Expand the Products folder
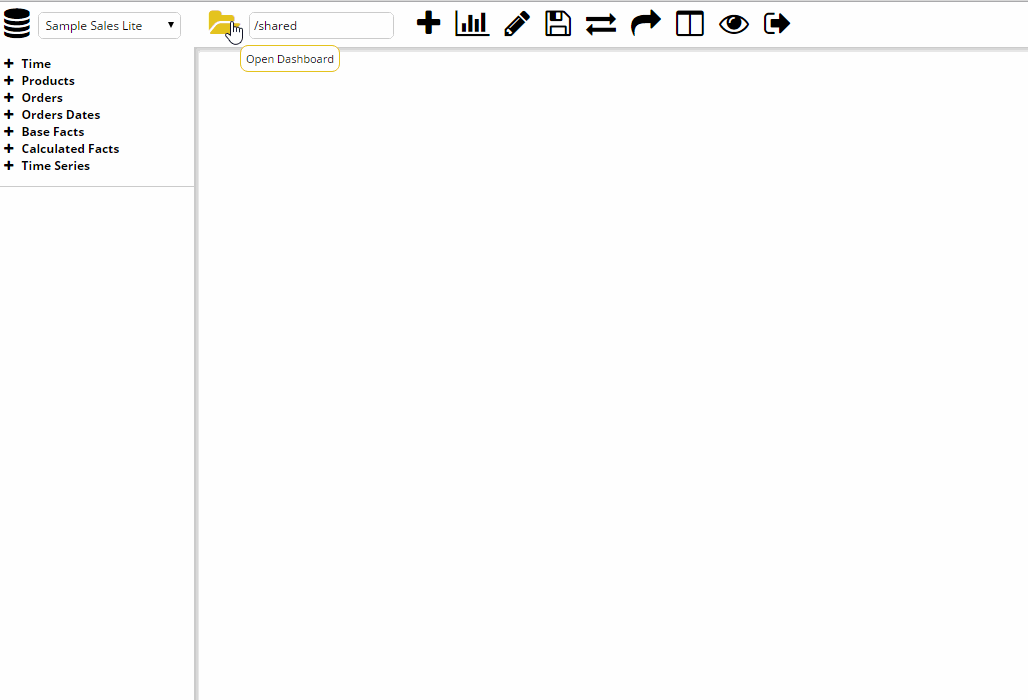 pos(9,81)
